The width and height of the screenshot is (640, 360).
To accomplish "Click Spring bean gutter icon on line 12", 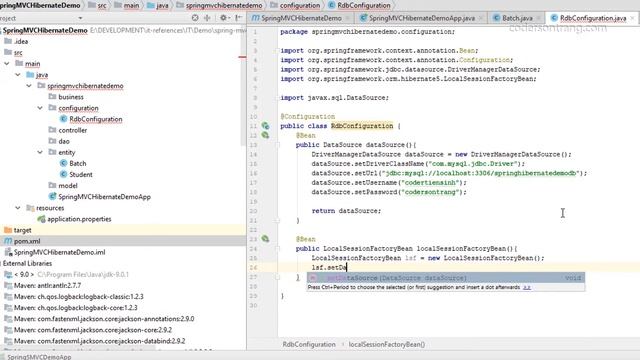I will pyautogui.click(x=265, y=135).
